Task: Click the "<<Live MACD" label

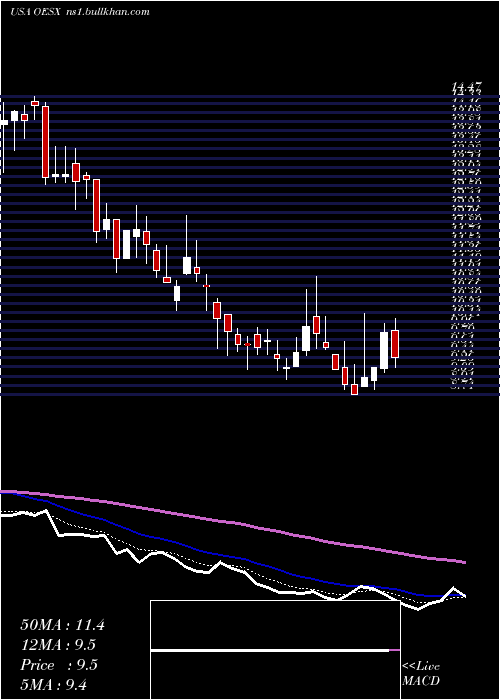Action: point(421,674)
